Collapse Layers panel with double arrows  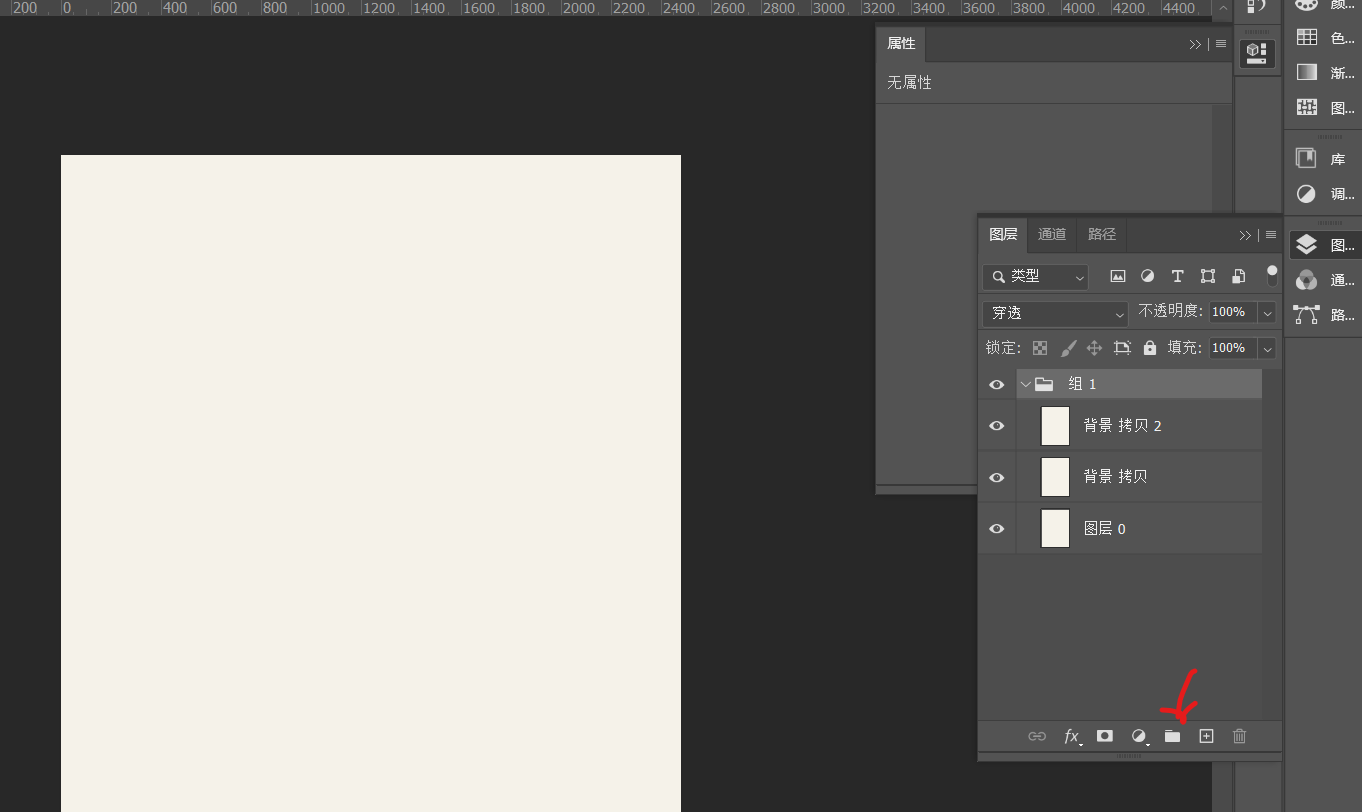[1245, 235]
